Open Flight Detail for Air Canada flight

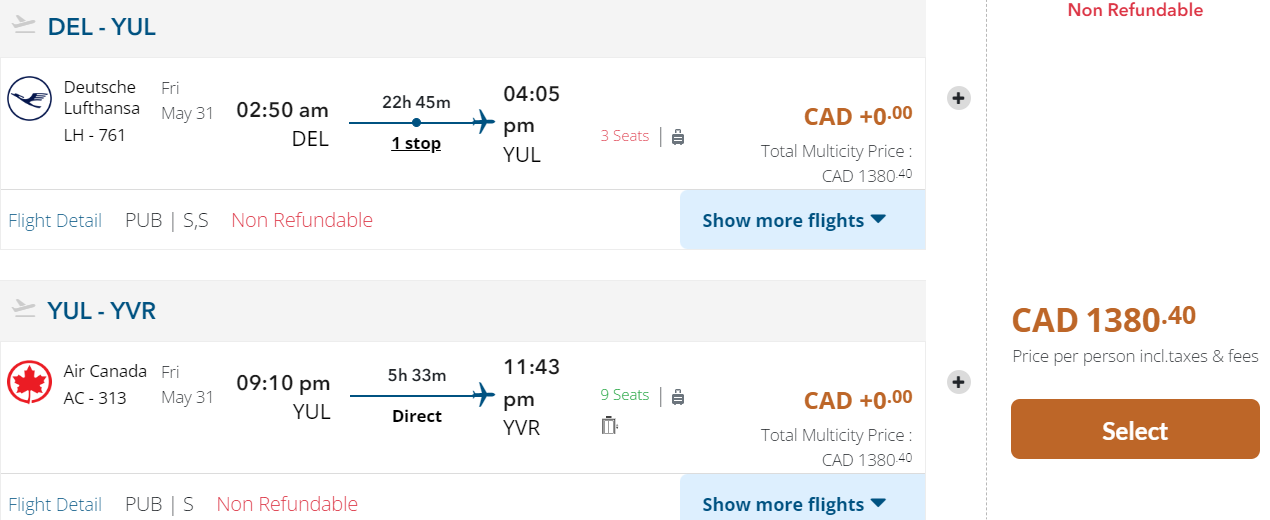pyautogui.click(x=55, y=505)
